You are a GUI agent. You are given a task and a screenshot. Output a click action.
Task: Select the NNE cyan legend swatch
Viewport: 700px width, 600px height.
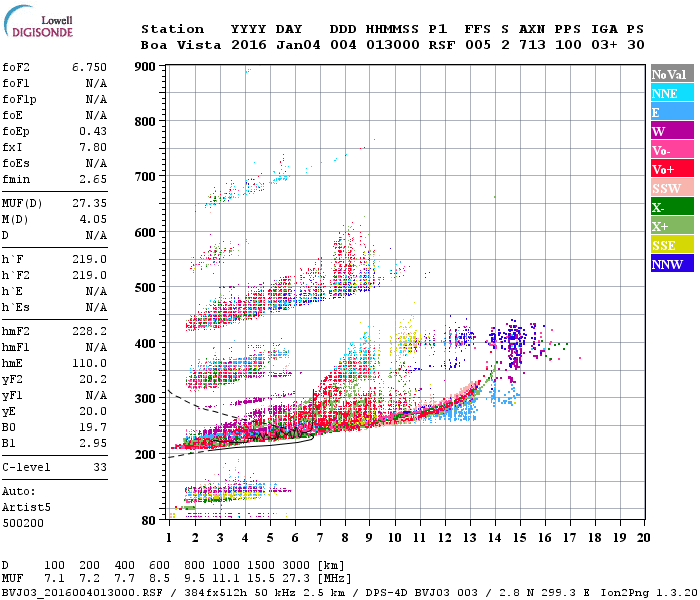[x=672, y=93]
